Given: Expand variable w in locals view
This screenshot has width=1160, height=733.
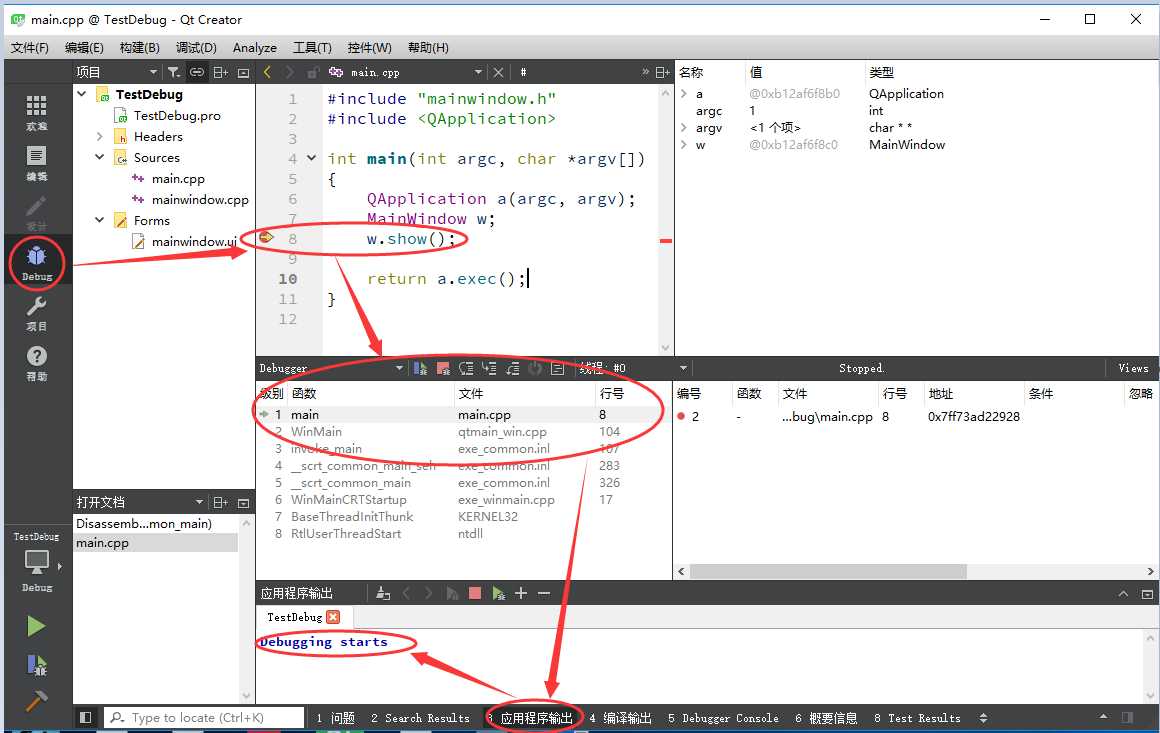Looking at the screenshot, I should coord(684,144).
